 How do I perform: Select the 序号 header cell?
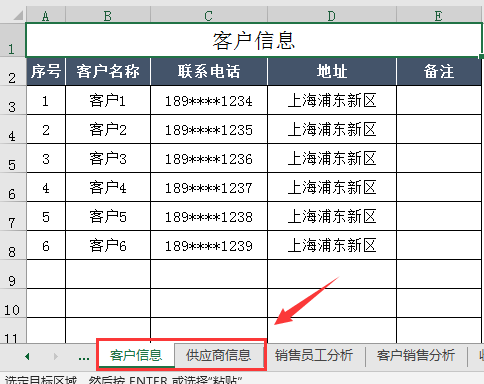click(x=46, y=72)
